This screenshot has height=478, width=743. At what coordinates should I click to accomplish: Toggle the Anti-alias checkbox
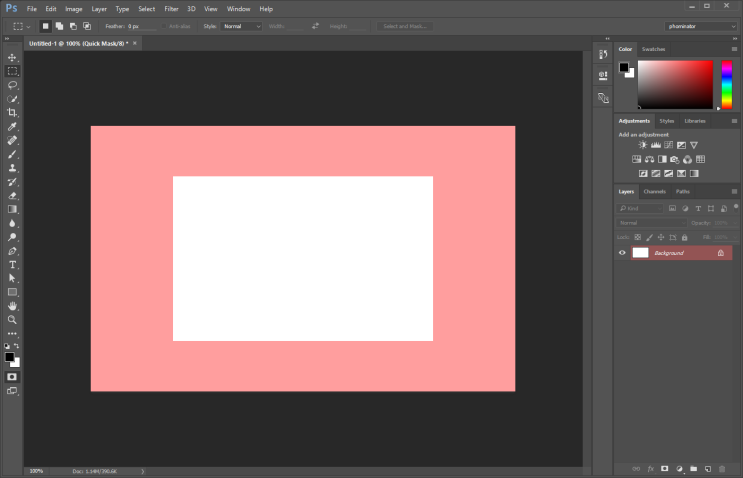[164, 27]
